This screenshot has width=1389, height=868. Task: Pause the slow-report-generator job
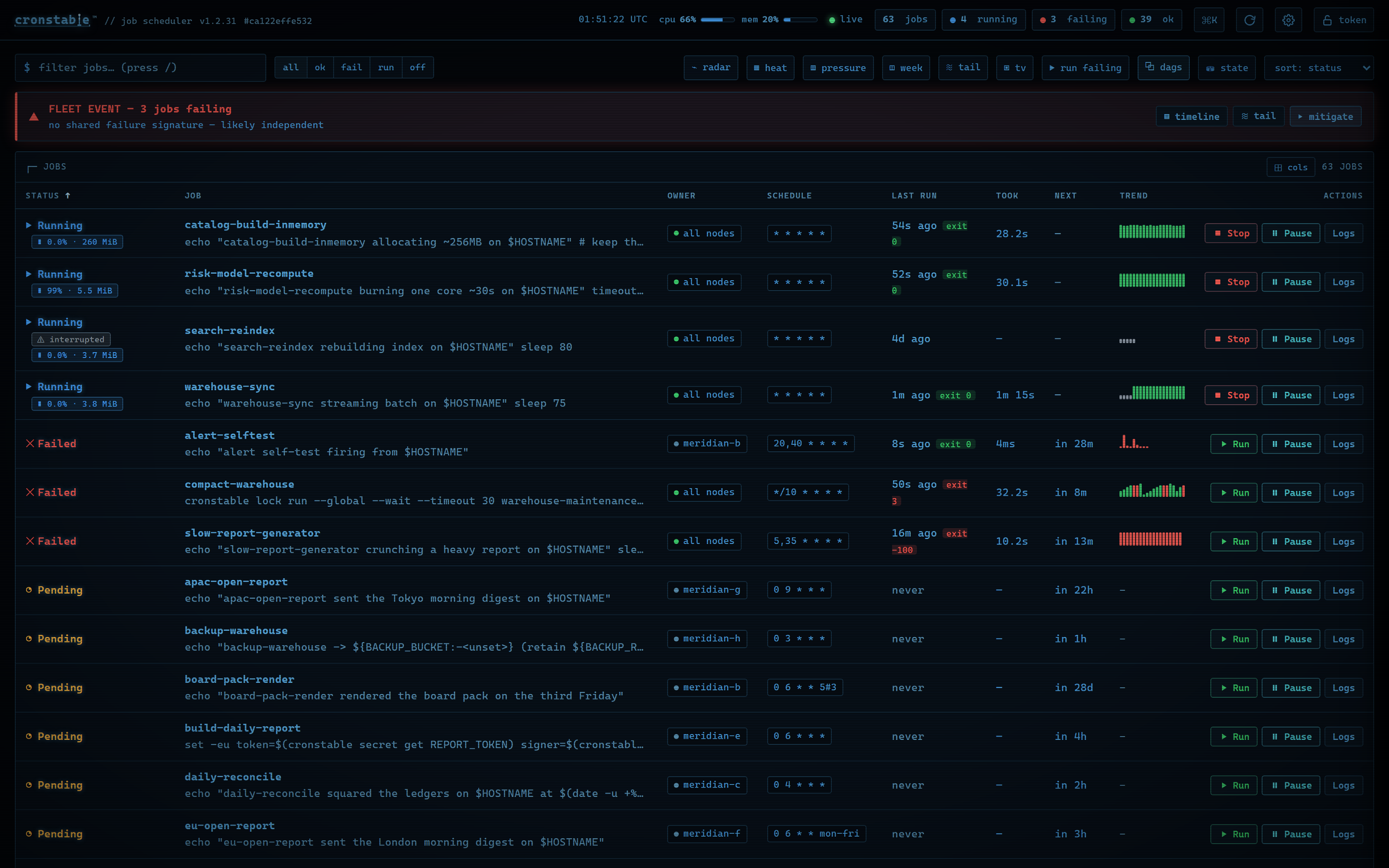(x=1291, y=542)
